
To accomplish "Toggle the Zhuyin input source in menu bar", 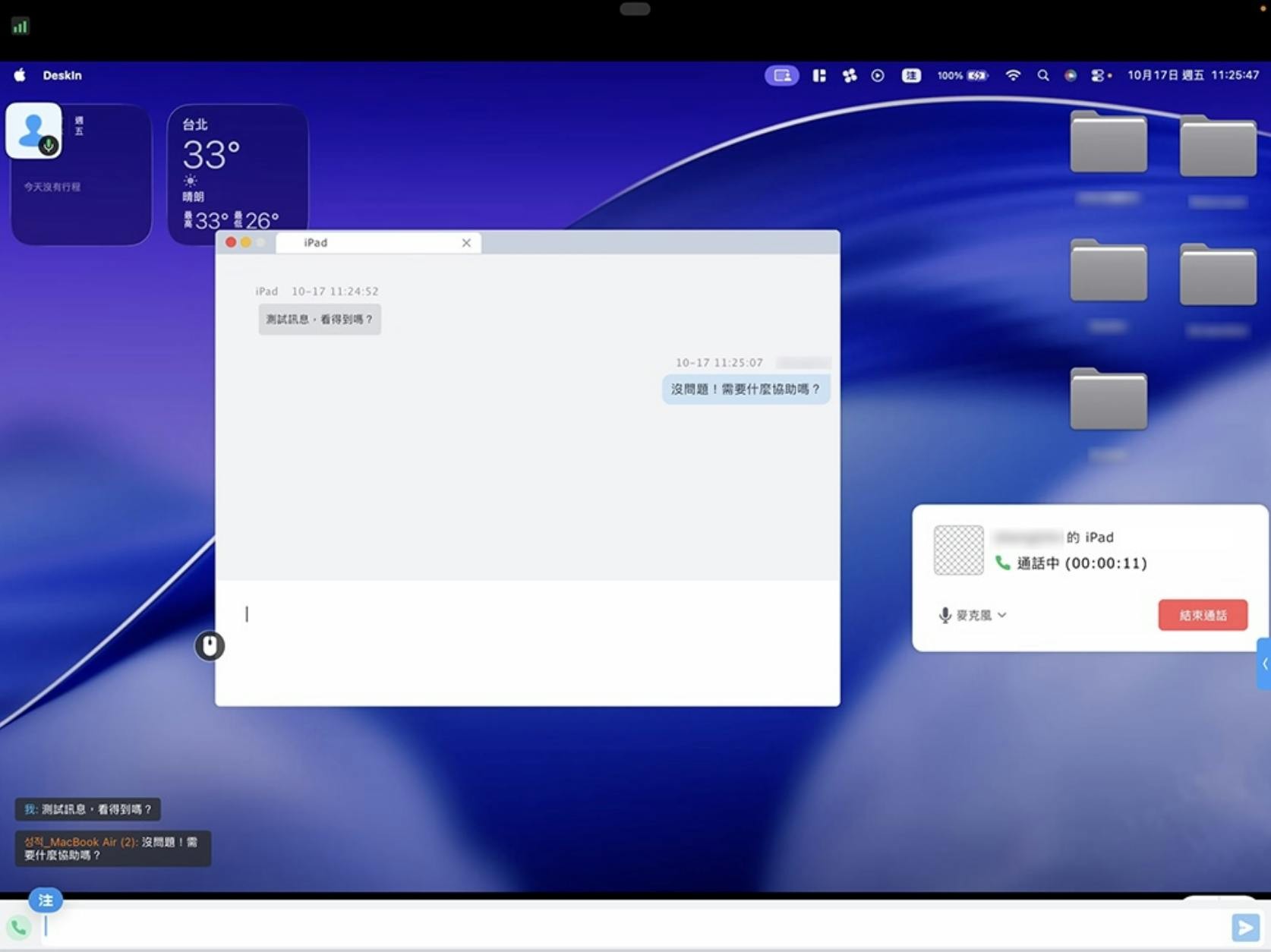I will (x=911, y=75).
